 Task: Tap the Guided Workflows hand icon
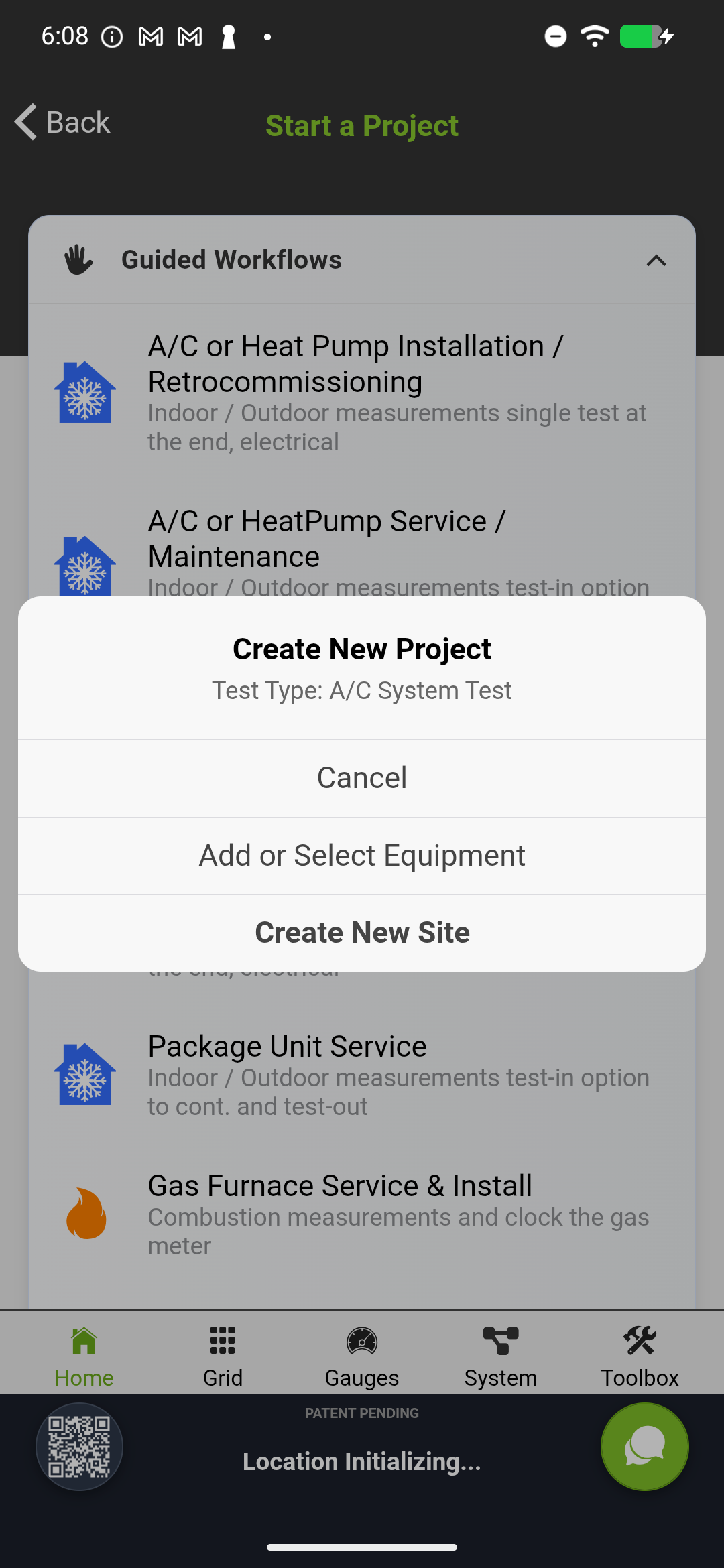click(78, 260)
